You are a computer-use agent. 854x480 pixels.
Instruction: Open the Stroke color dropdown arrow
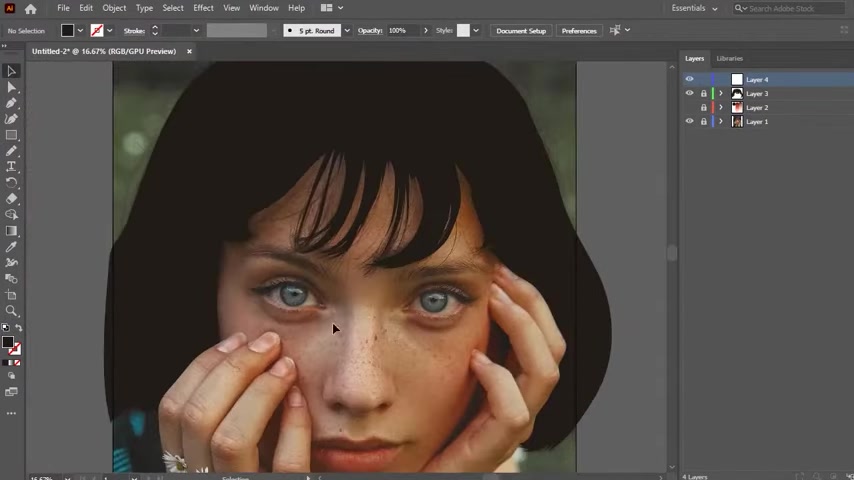click(109, 31)
